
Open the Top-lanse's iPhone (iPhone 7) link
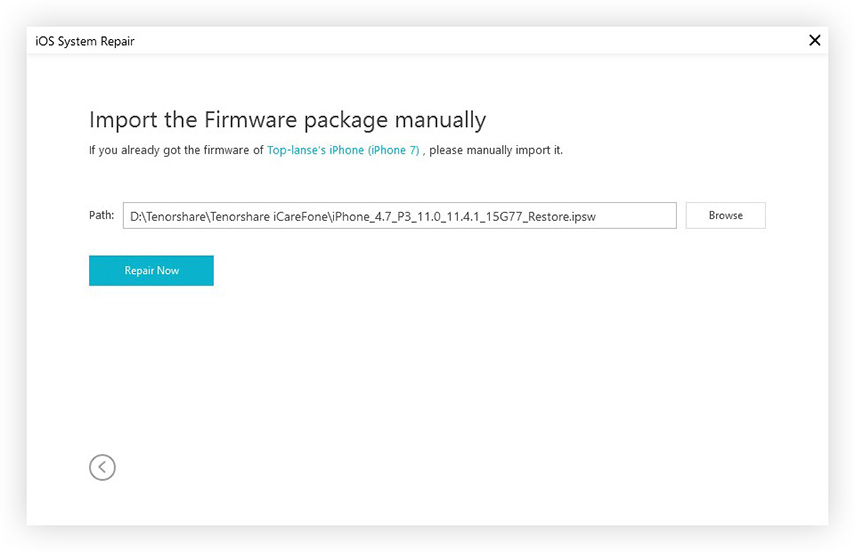point(343,150)
